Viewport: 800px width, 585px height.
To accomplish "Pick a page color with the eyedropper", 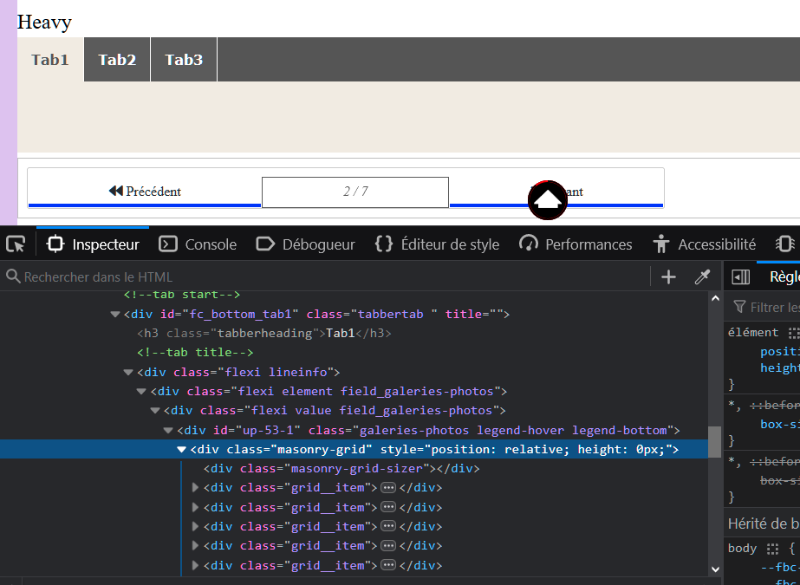I will click(702, 277).
